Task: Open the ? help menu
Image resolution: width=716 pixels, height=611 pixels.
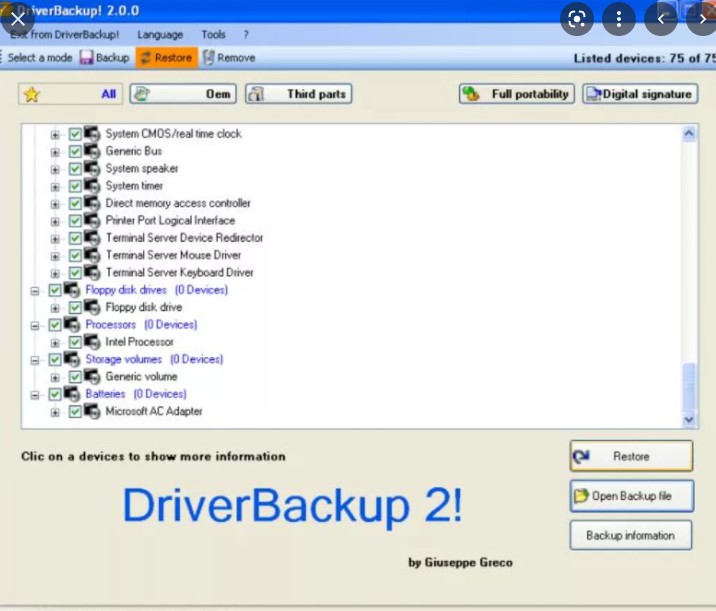Action: (246, 35)
